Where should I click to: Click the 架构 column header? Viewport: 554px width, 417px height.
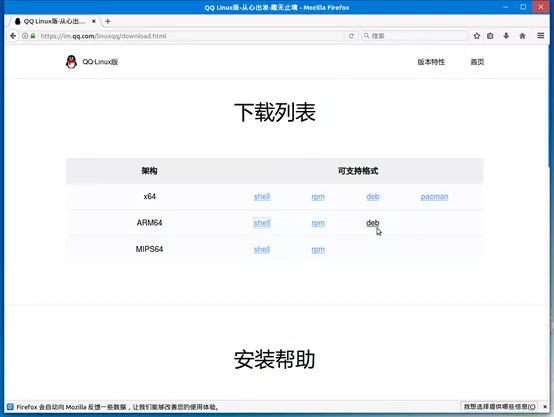[x=149, y=171]
